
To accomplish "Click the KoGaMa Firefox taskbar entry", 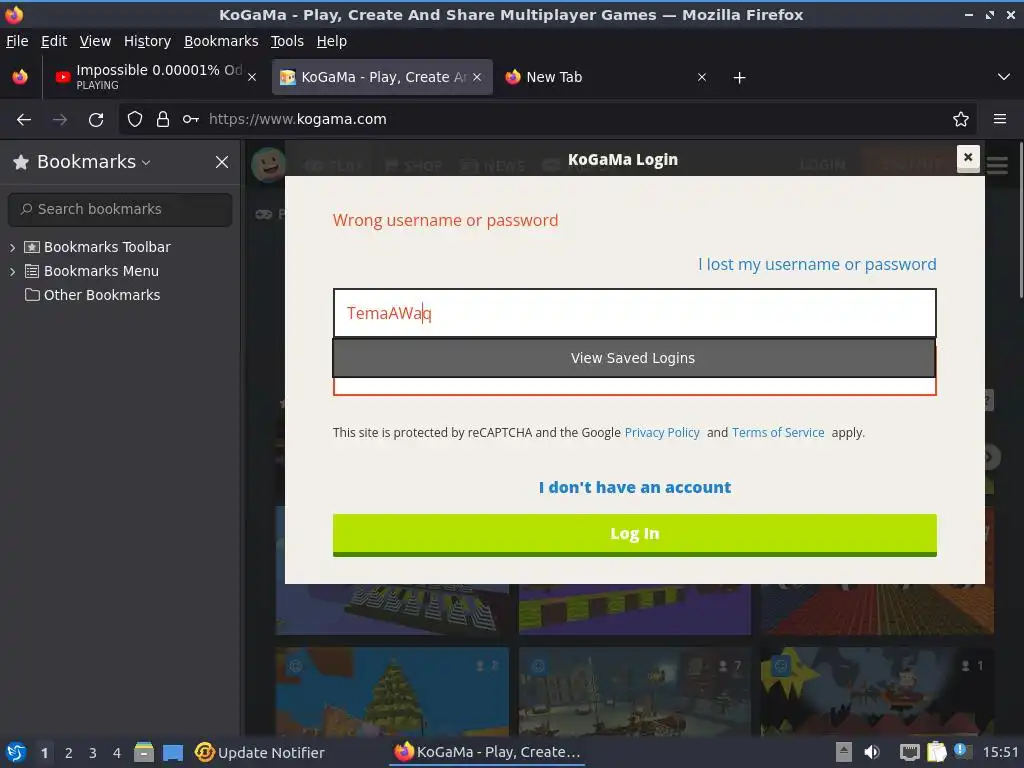I will coord(487,752).
